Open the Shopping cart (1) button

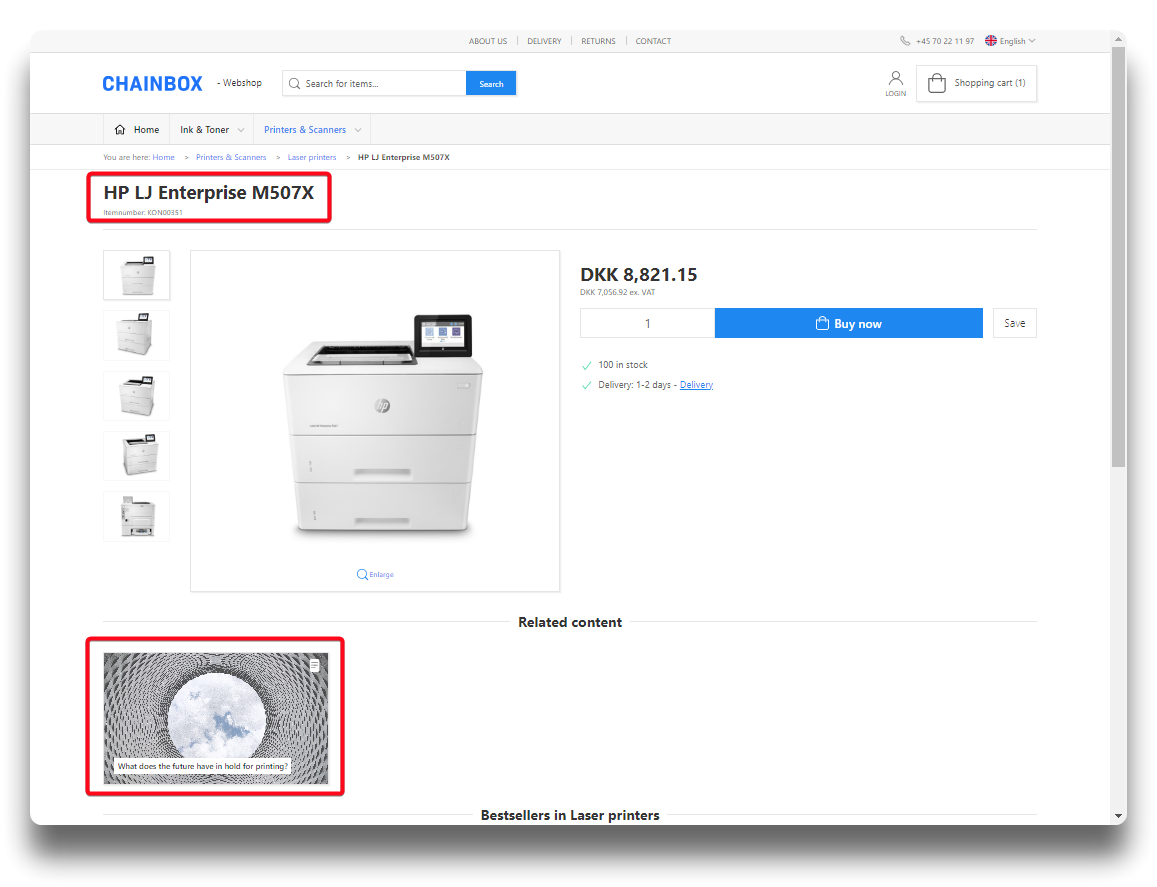click(976, 83)
